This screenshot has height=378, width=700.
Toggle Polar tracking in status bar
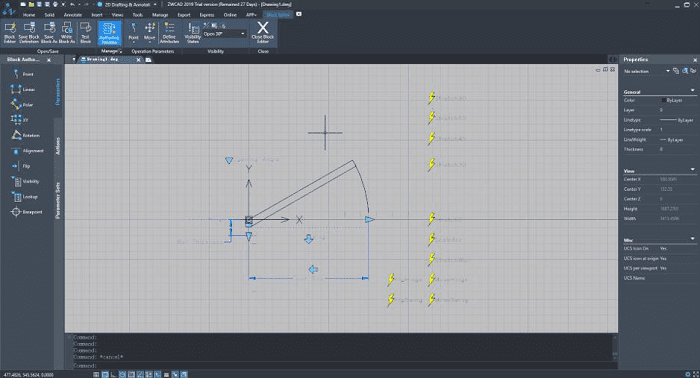pyautogui.click(x=122, y=374)
